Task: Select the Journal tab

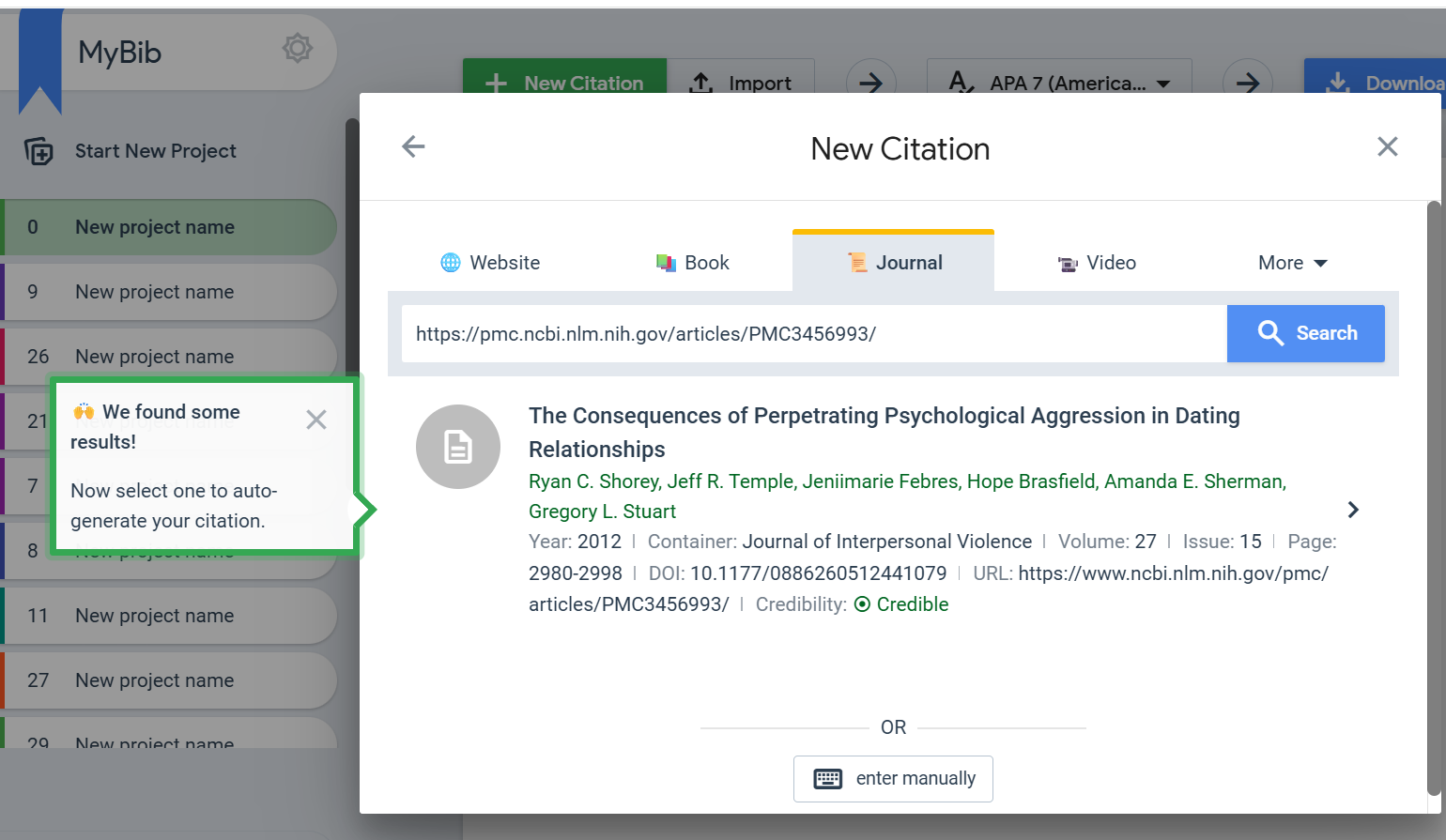Action: [894, 263]
